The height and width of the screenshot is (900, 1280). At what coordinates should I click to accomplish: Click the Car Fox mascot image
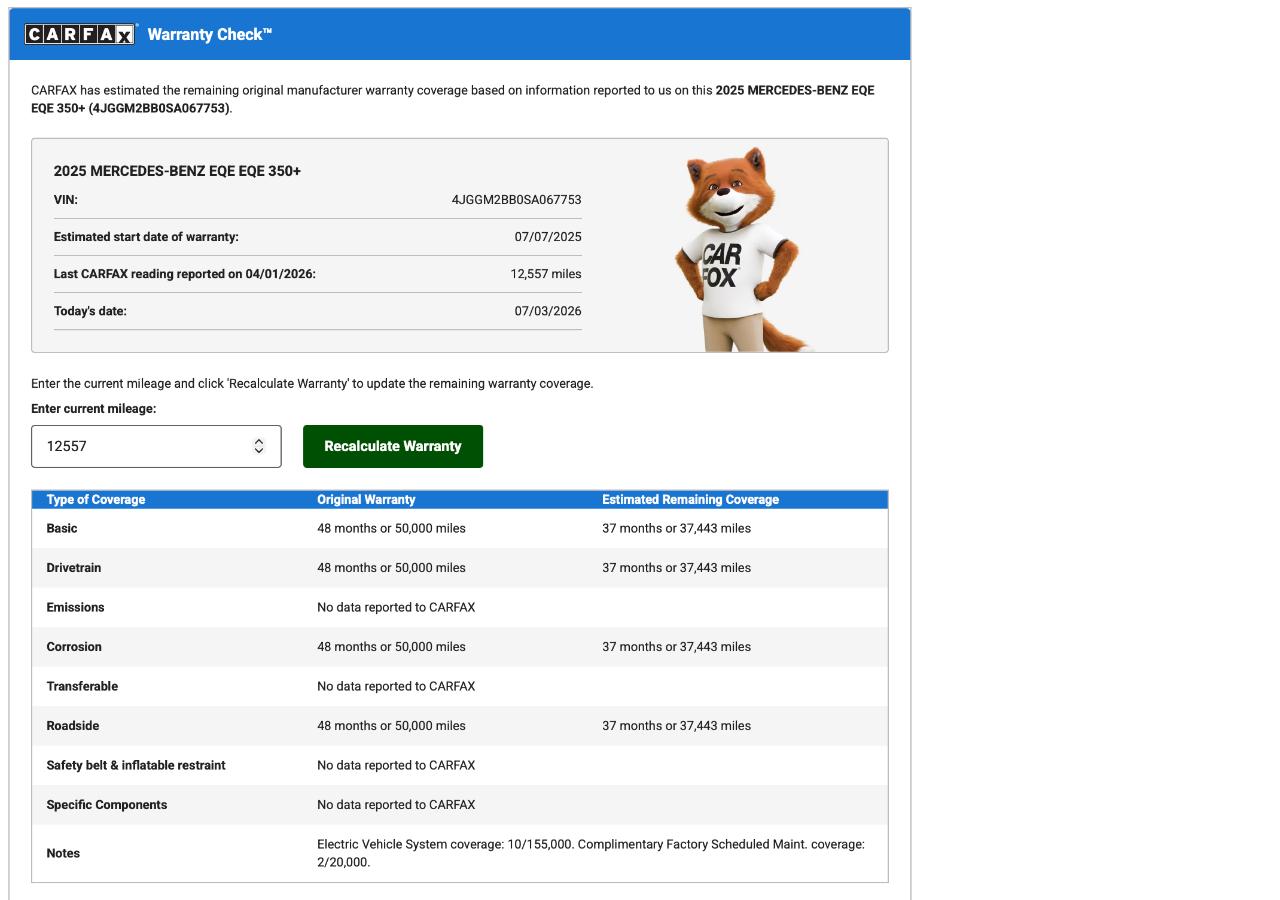(742, 250)
